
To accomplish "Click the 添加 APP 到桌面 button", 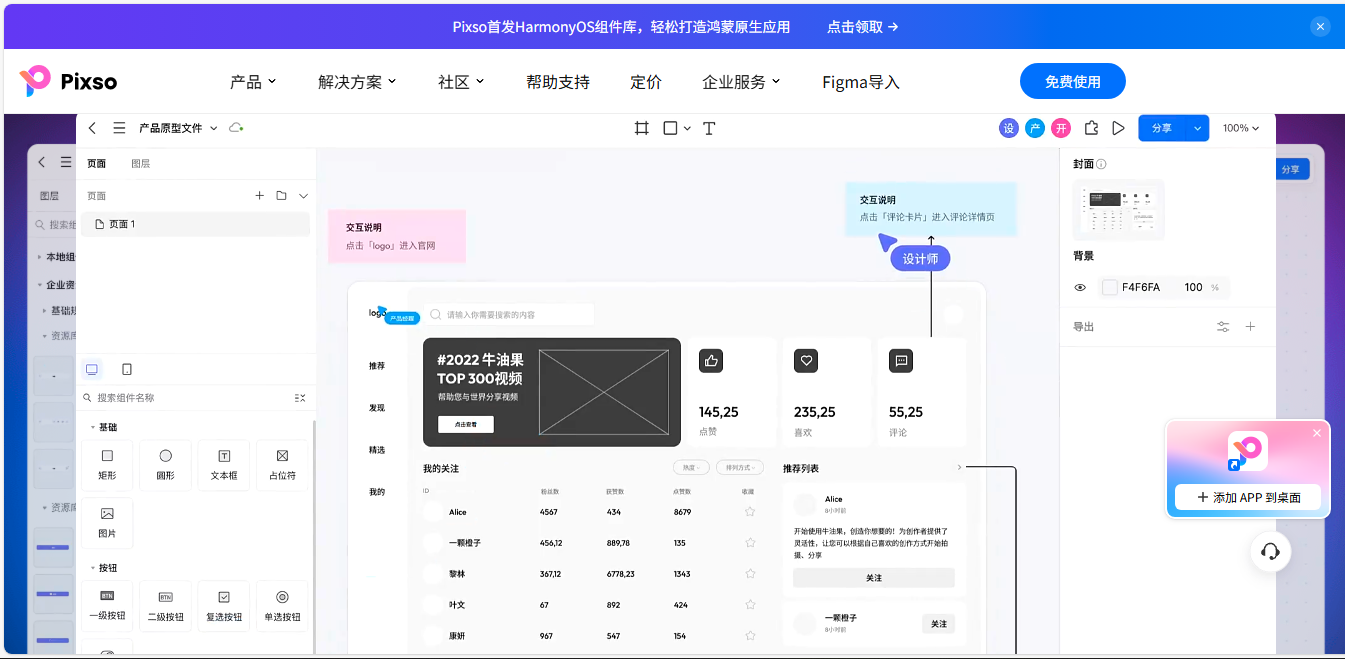I will (1248, 497).
